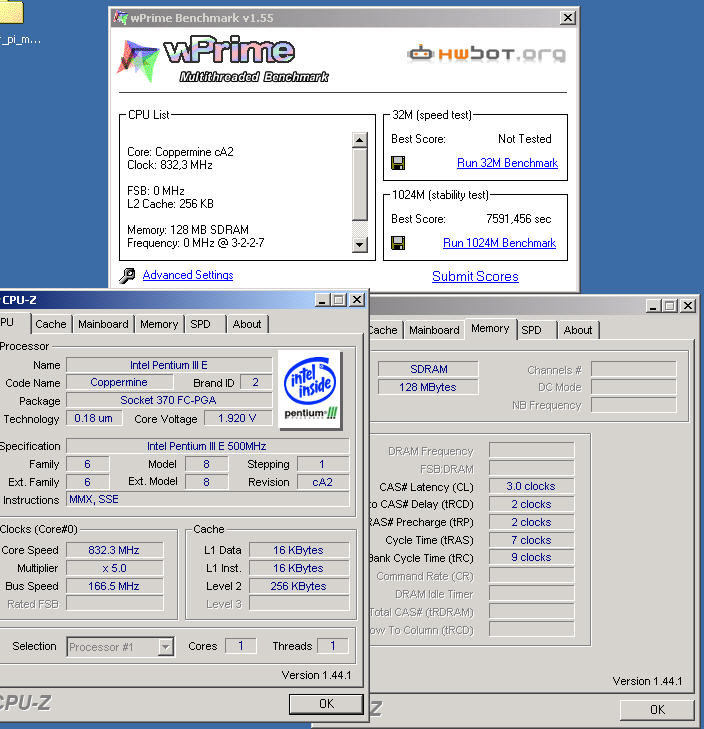Switch to Mainboard tab in Memory window
The image size is (704, 729).
point(434,330)
